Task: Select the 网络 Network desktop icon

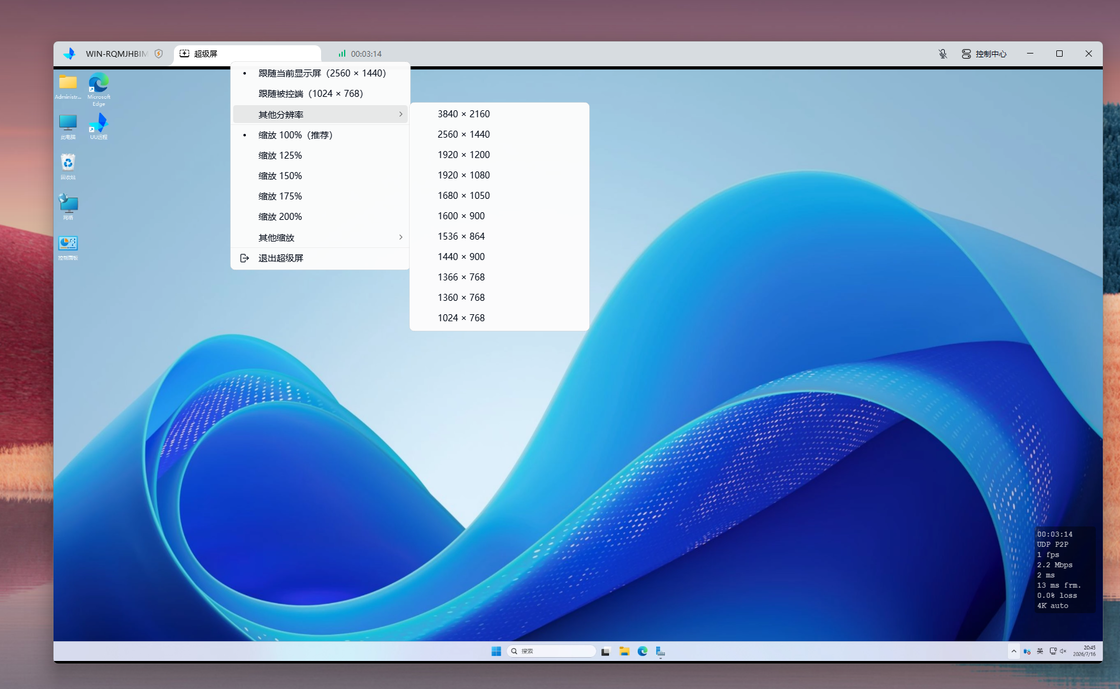Action: (x=68, y=207)
